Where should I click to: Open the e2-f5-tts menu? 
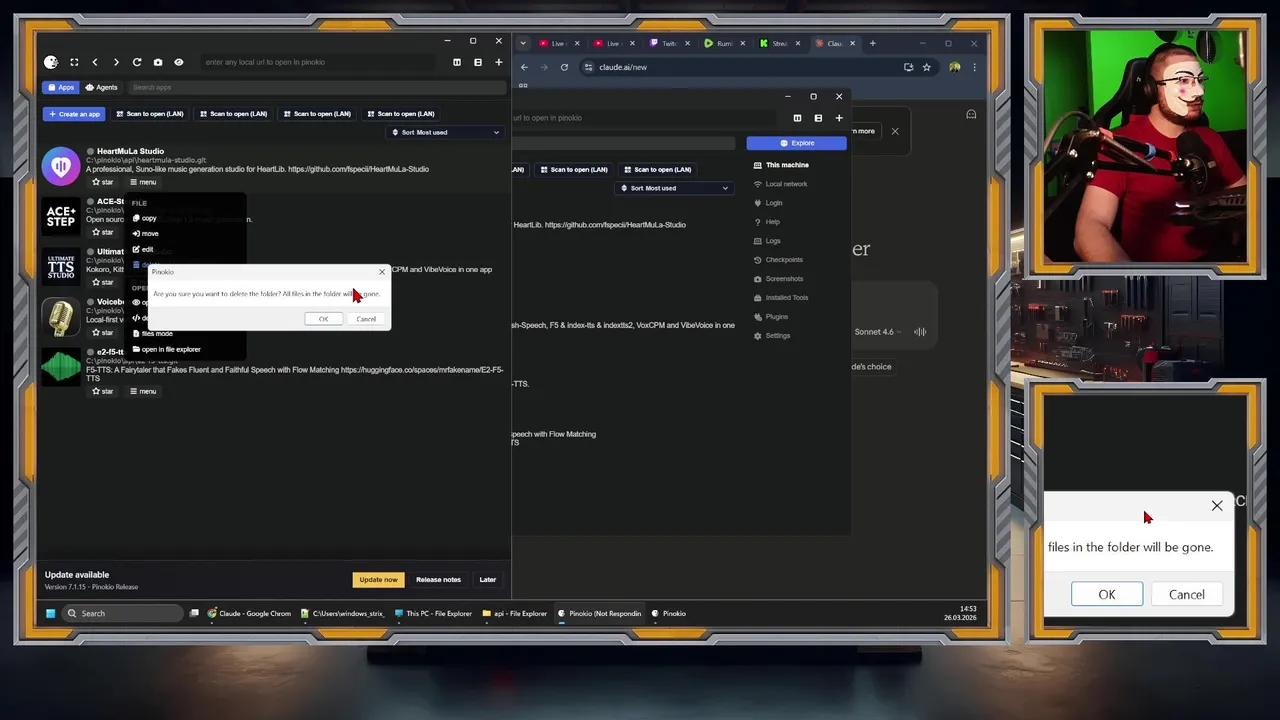click(144, 391)
